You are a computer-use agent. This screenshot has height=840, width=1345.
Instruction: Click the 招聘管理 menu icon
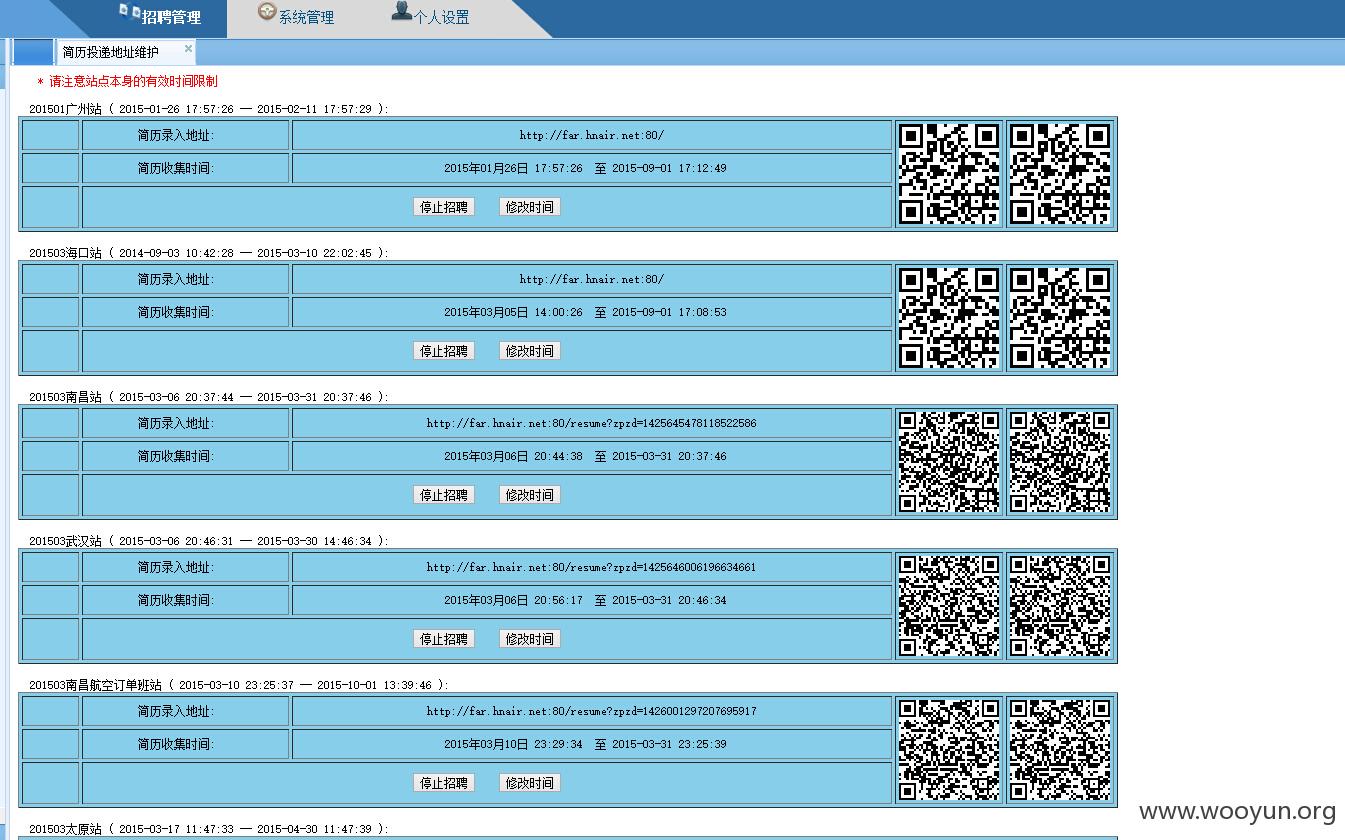click(130, 12)
